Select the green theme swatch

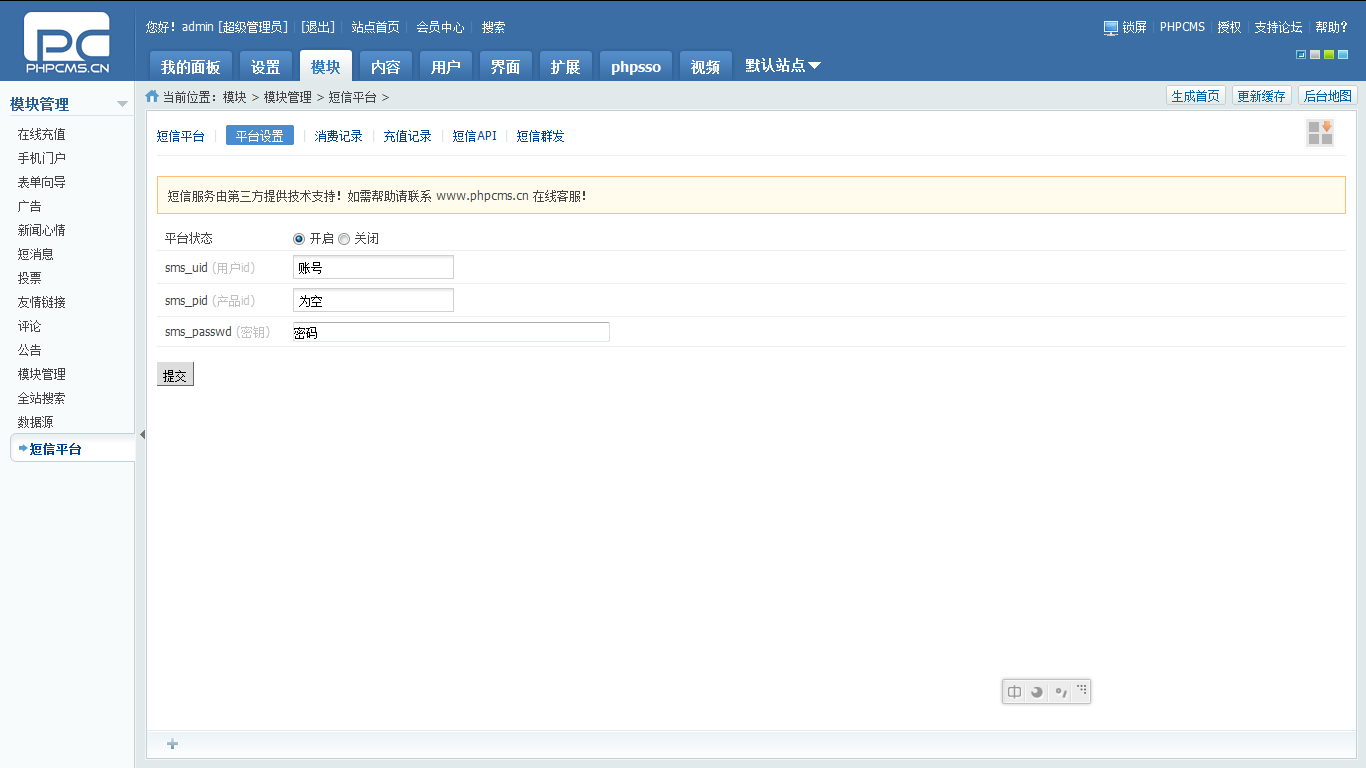(1329, 55)
